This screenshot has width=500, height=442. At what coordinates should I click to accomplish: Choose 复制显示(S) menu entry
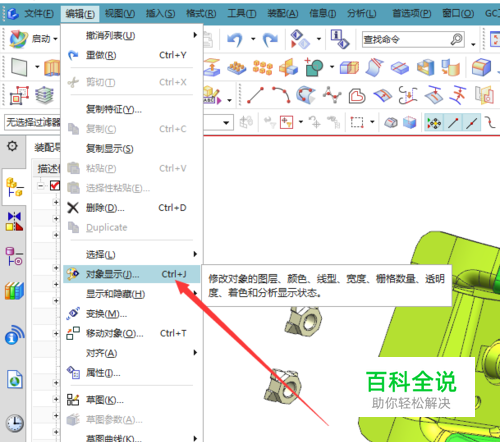point(132,149)
